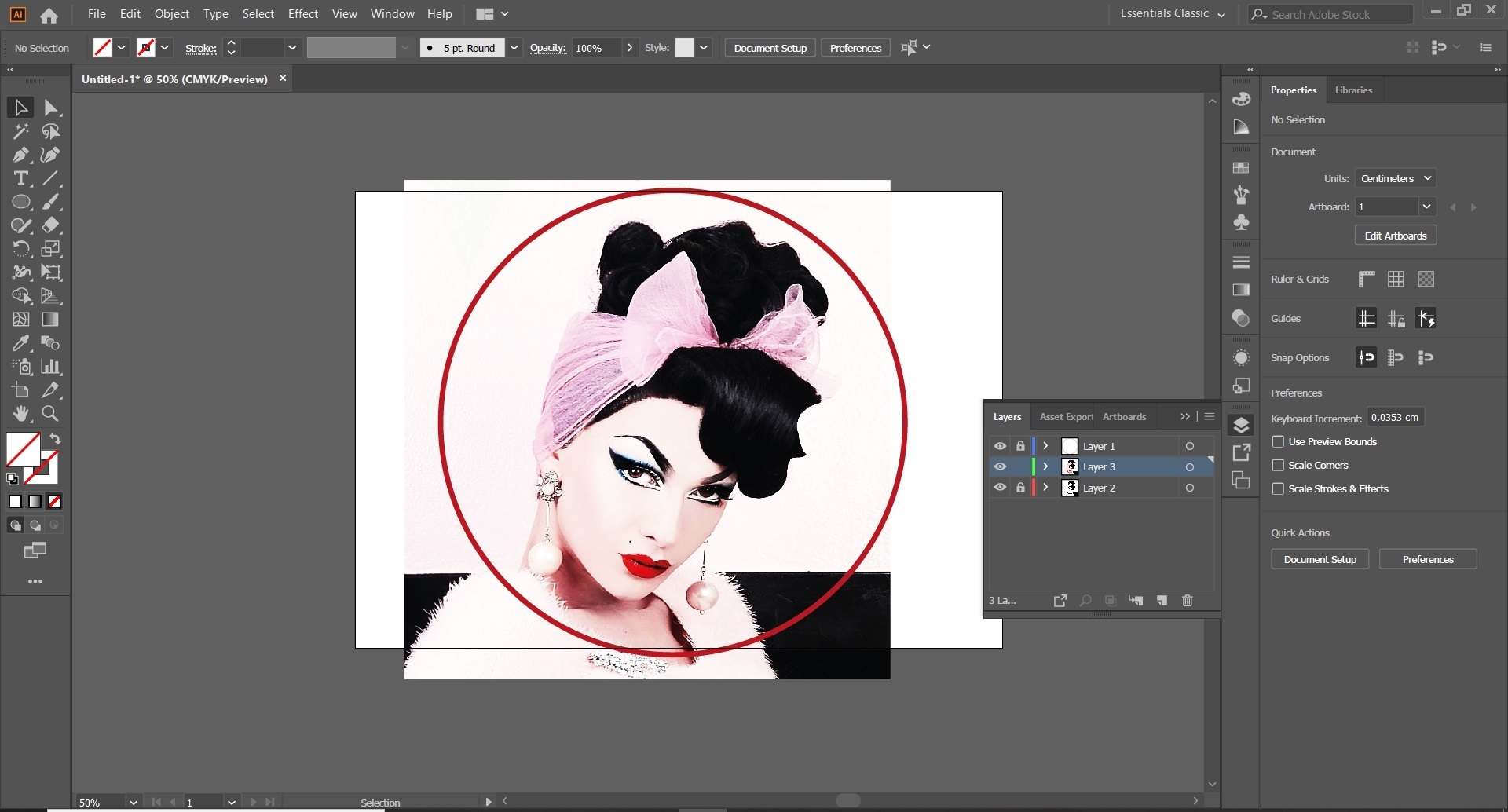Select the Paintbrush tool
1508x812 pixels.
(x=51, y=202)
